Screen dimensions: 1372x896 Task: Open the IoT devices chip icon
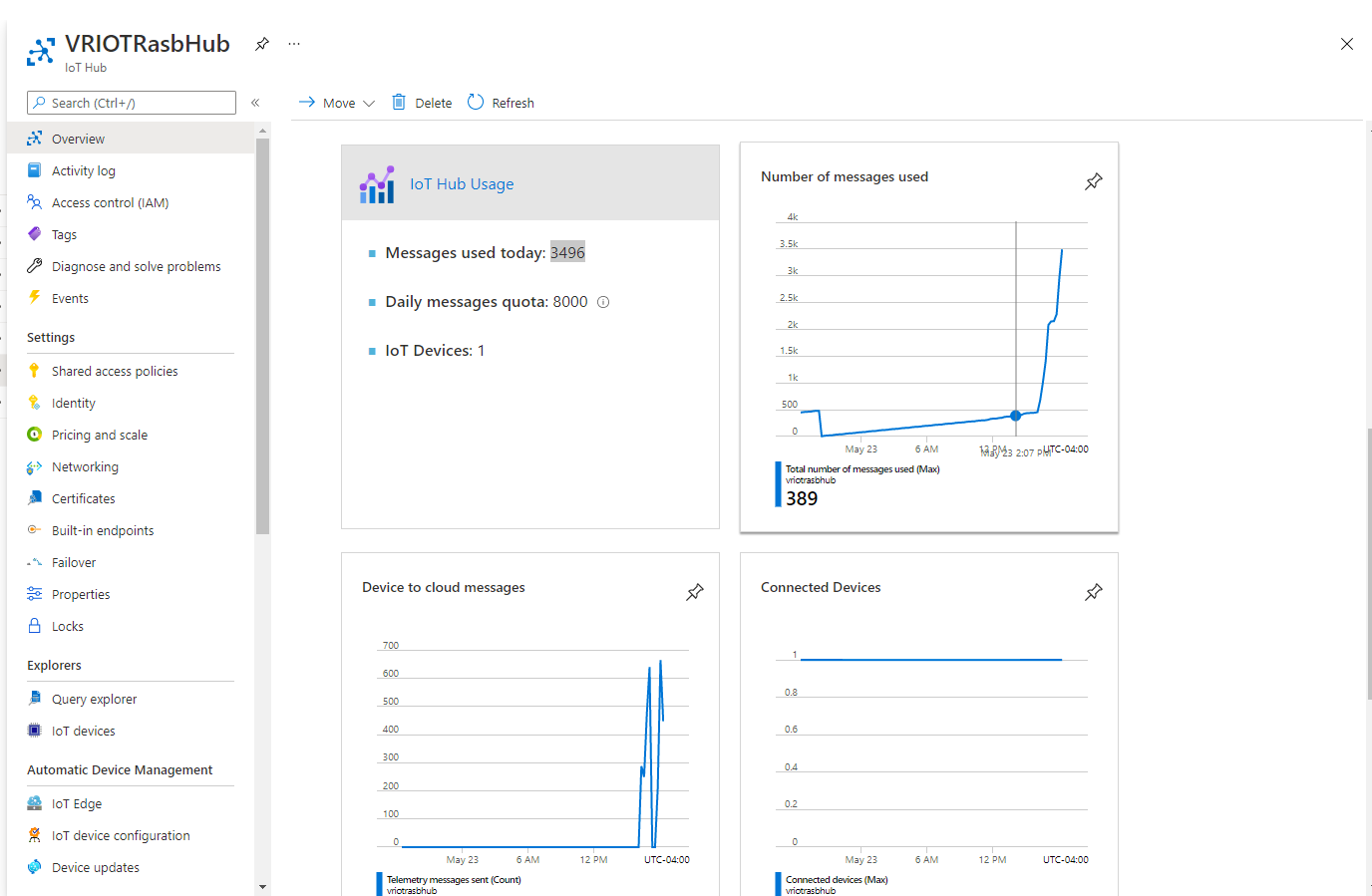click(35, 731)
